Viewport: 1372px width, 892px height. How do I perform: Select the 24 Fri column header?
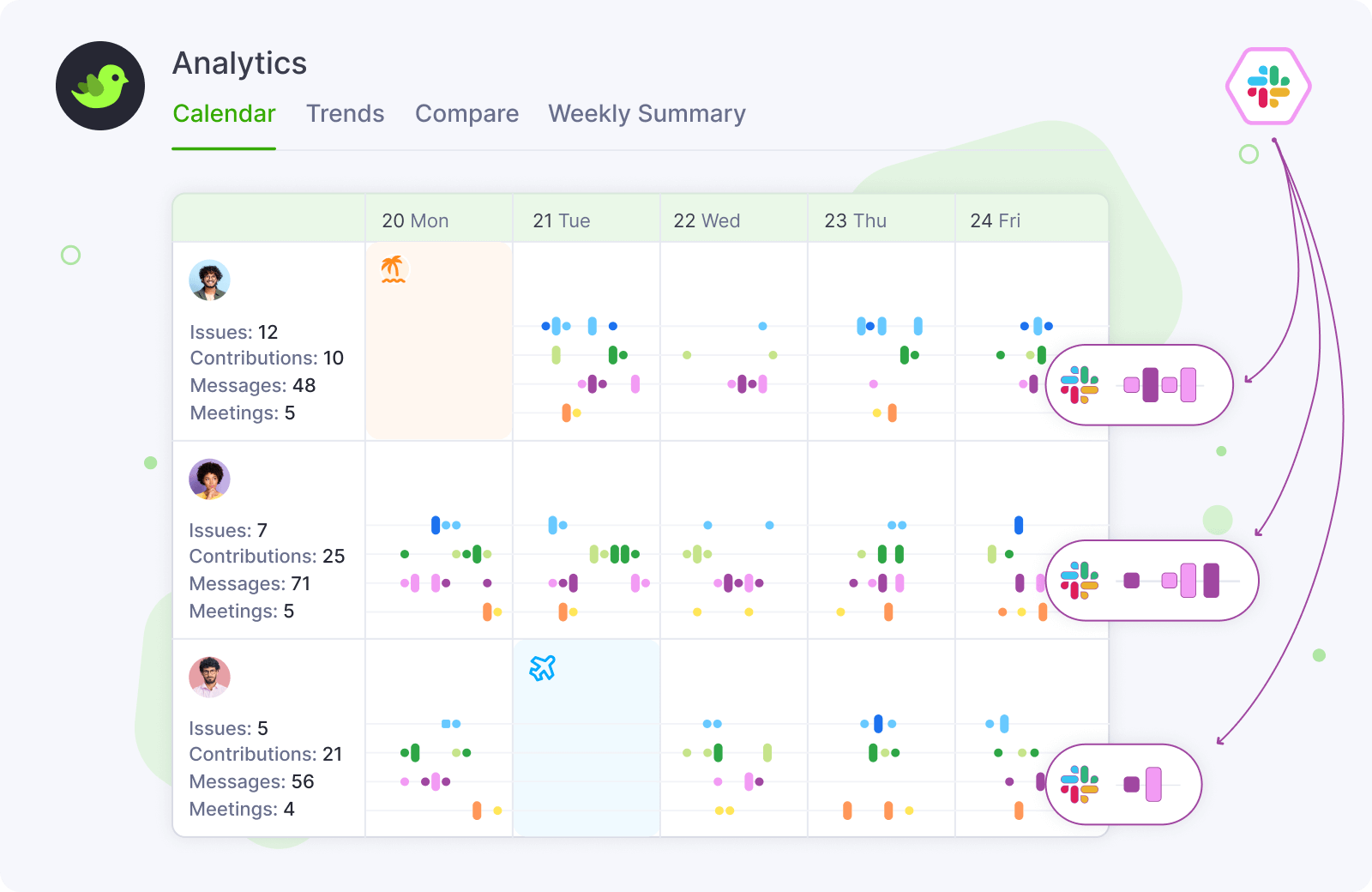[995, 220]
